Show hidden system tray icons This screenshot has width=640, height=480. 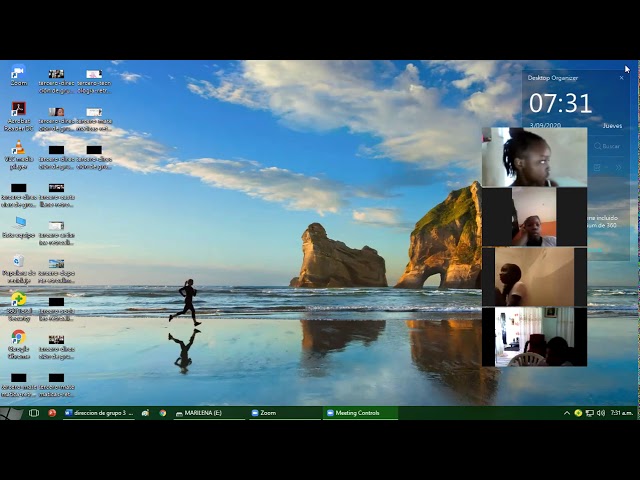click(567, 413)
